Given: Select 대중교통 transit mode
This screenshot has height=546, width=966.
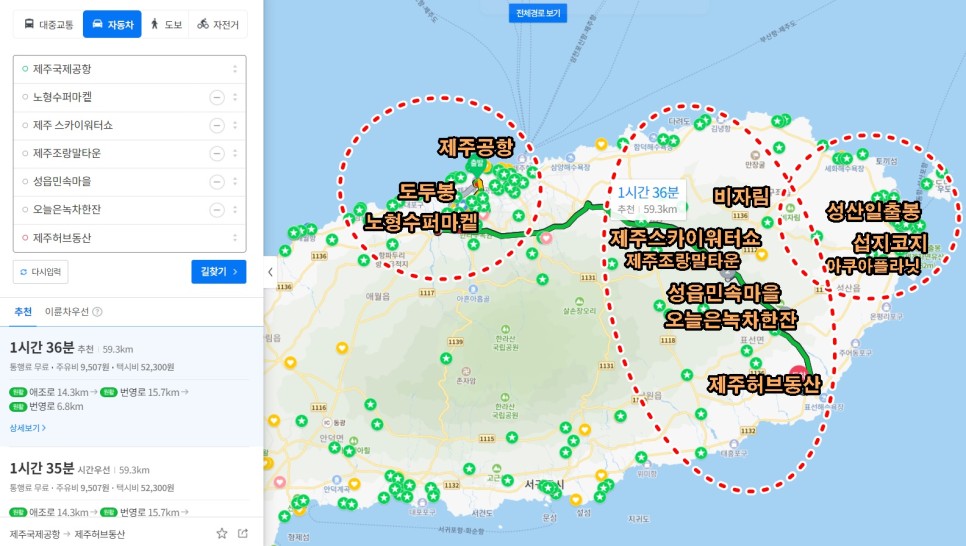Looking at the screenshot, I should [49, 25].
